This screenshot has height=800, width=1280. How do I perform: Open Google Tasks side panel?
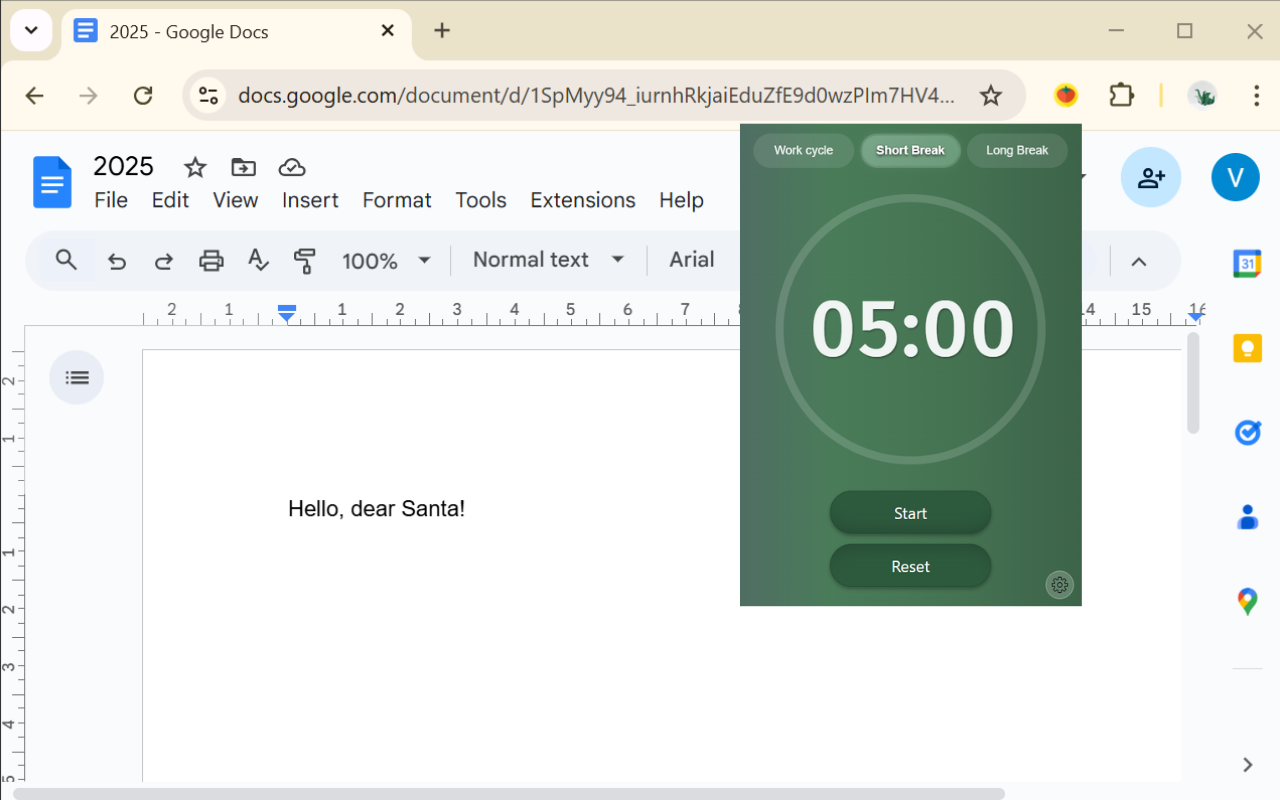(1247, 432)
